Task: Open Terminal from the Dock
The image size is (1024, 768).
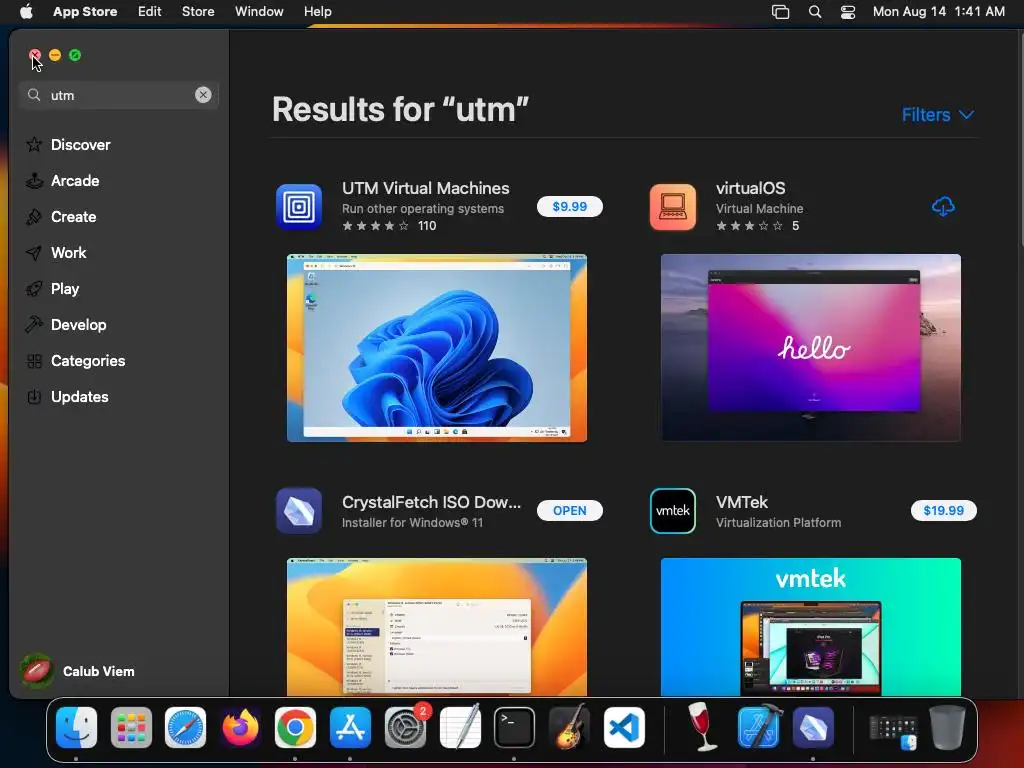Action: point(514,728)
